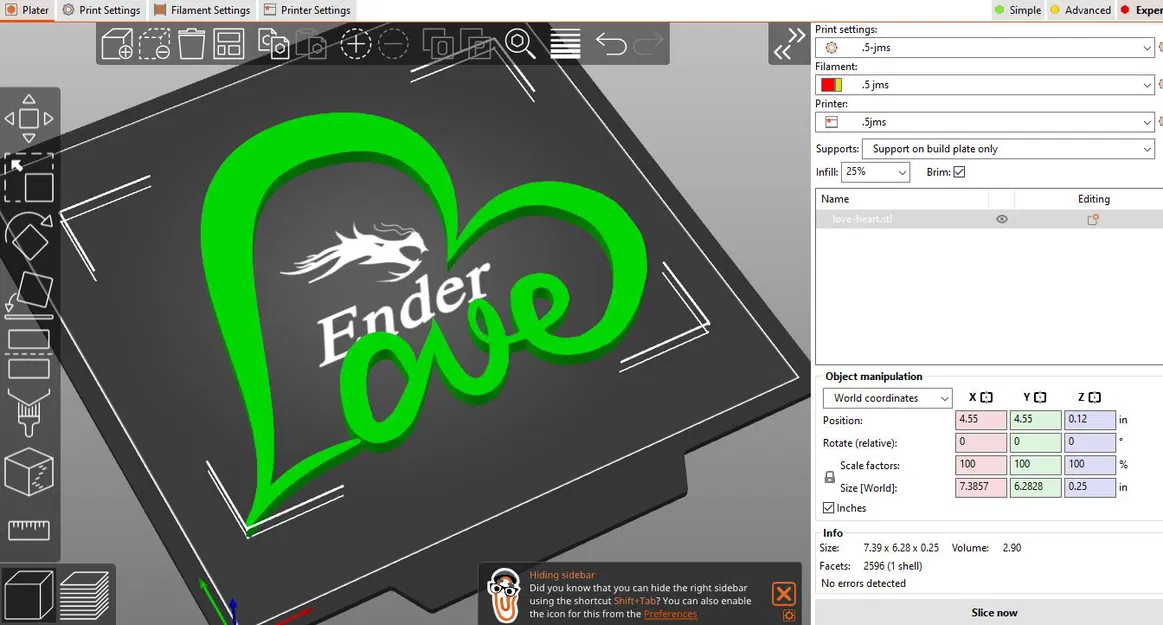Click the X axis mirror toggle icon
This screenshot has height=625, width=1163.
[x=986, y=397]
